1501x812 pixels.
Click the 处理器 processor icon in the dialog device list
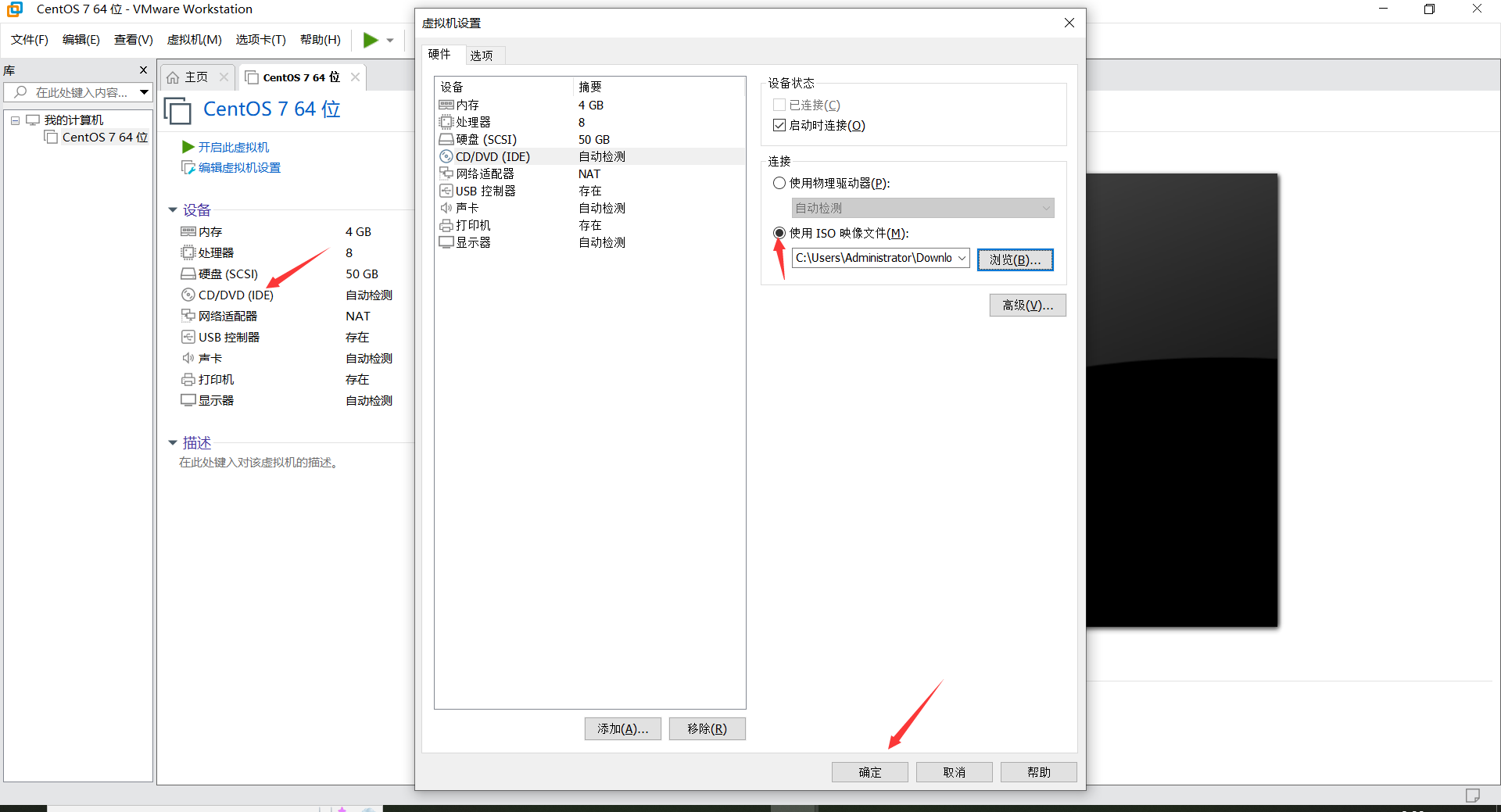pyautogui.click(x=446, y=122)
